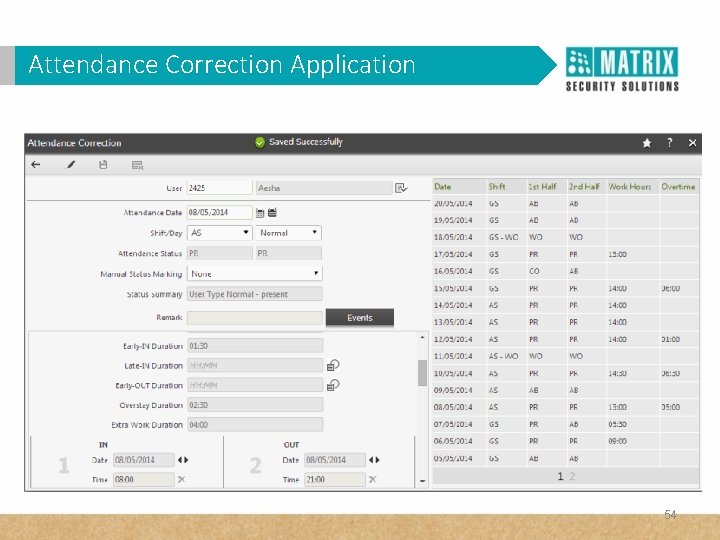Select the 15/05/2014 row
This screenshot has height=540, width=720.
(566, 288)
